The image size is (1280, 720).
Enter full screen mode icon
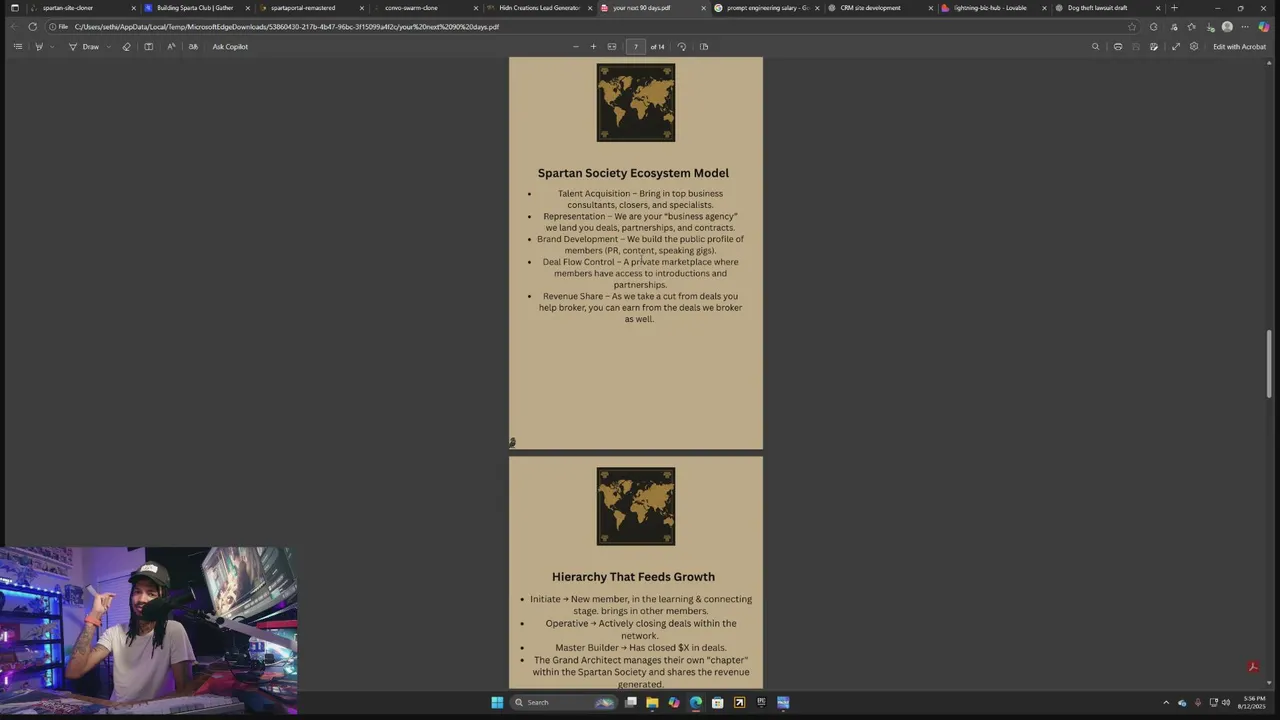[x=1176, y=47]
